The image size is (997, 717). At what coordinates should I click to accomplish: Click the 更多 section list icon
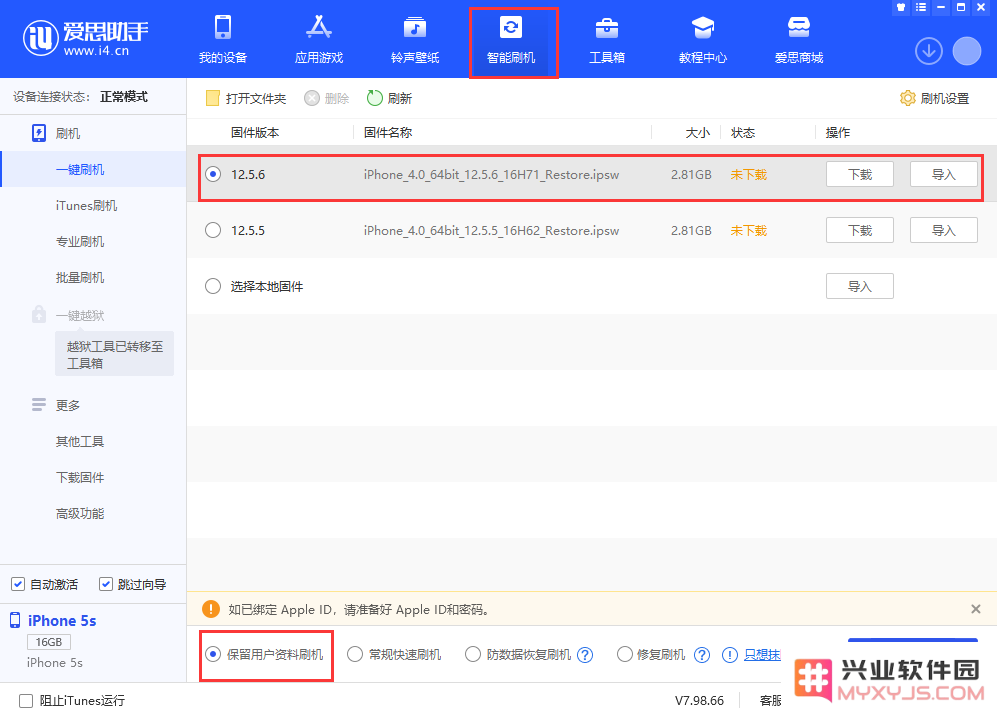coord(39,405)
